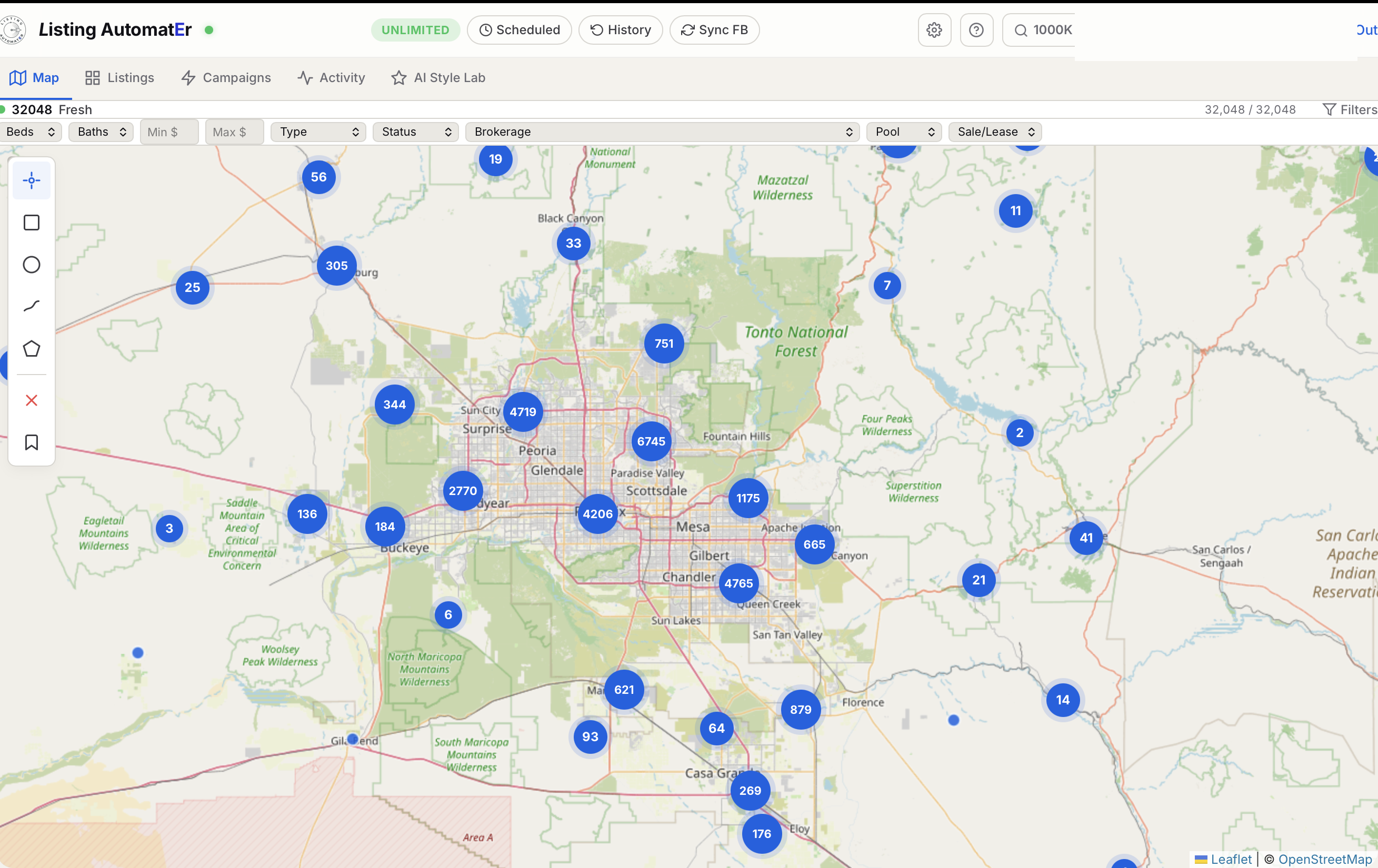Select the circle draw tool

[32, 265]
